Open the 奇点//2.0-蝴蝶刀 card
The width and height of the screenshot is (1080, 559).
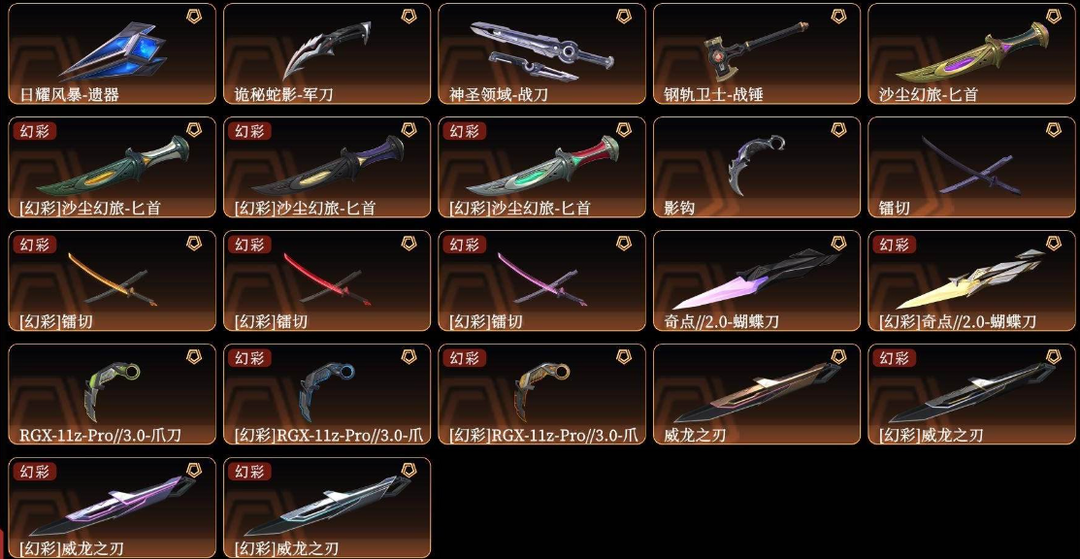point(756,281)
